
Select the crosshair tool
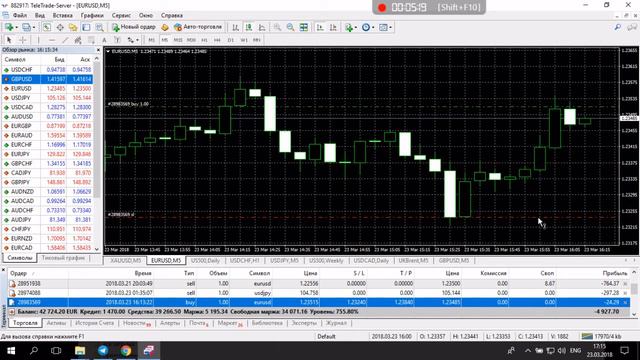(x=23, y=40)
